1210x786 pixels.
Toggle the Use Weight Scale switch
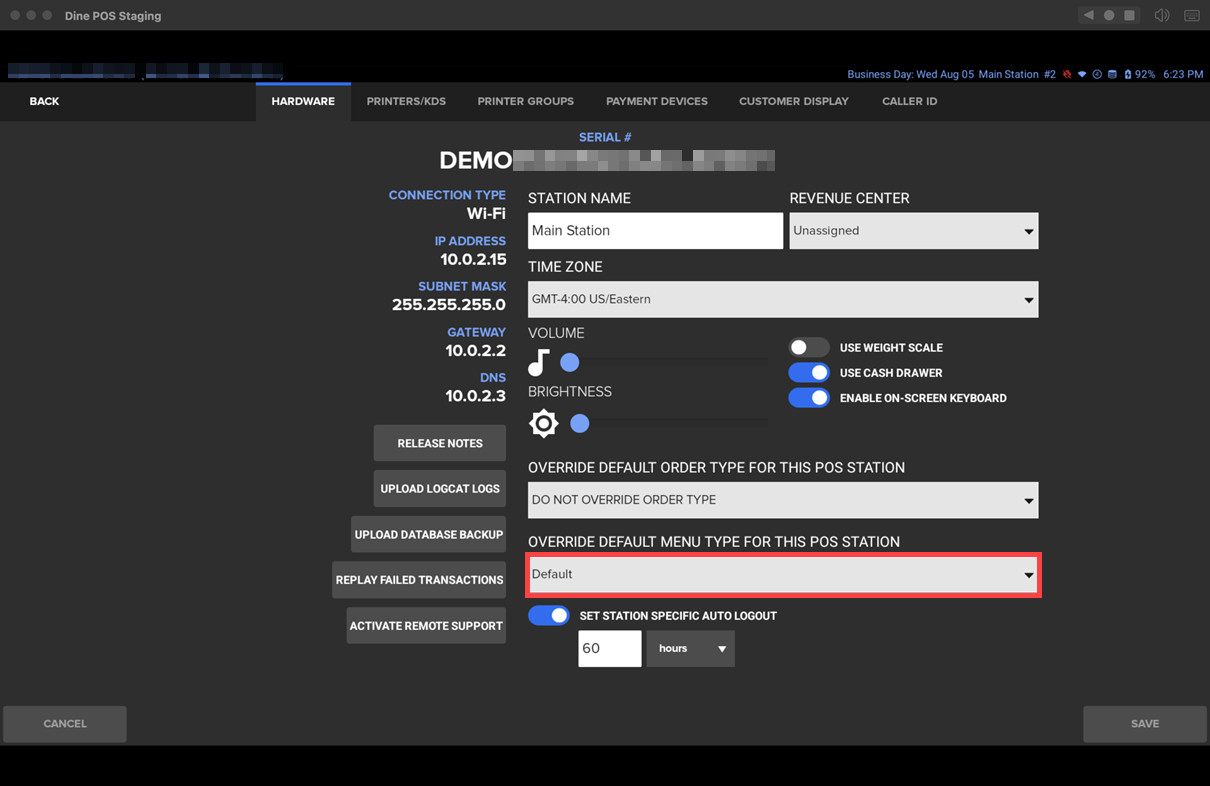pos(808,347)
